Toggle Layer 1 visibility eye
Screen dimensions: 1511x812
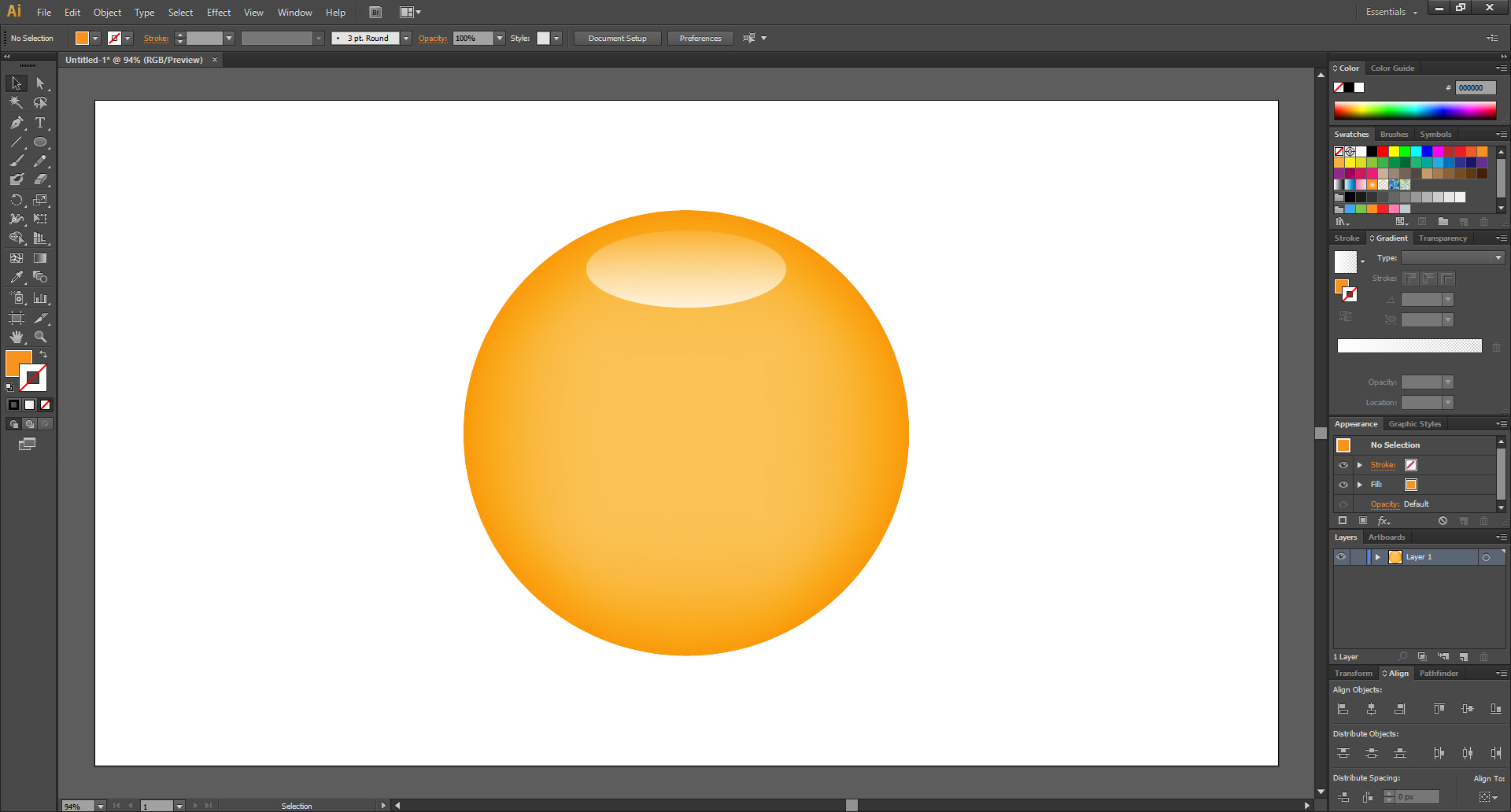coord(1341,557)
